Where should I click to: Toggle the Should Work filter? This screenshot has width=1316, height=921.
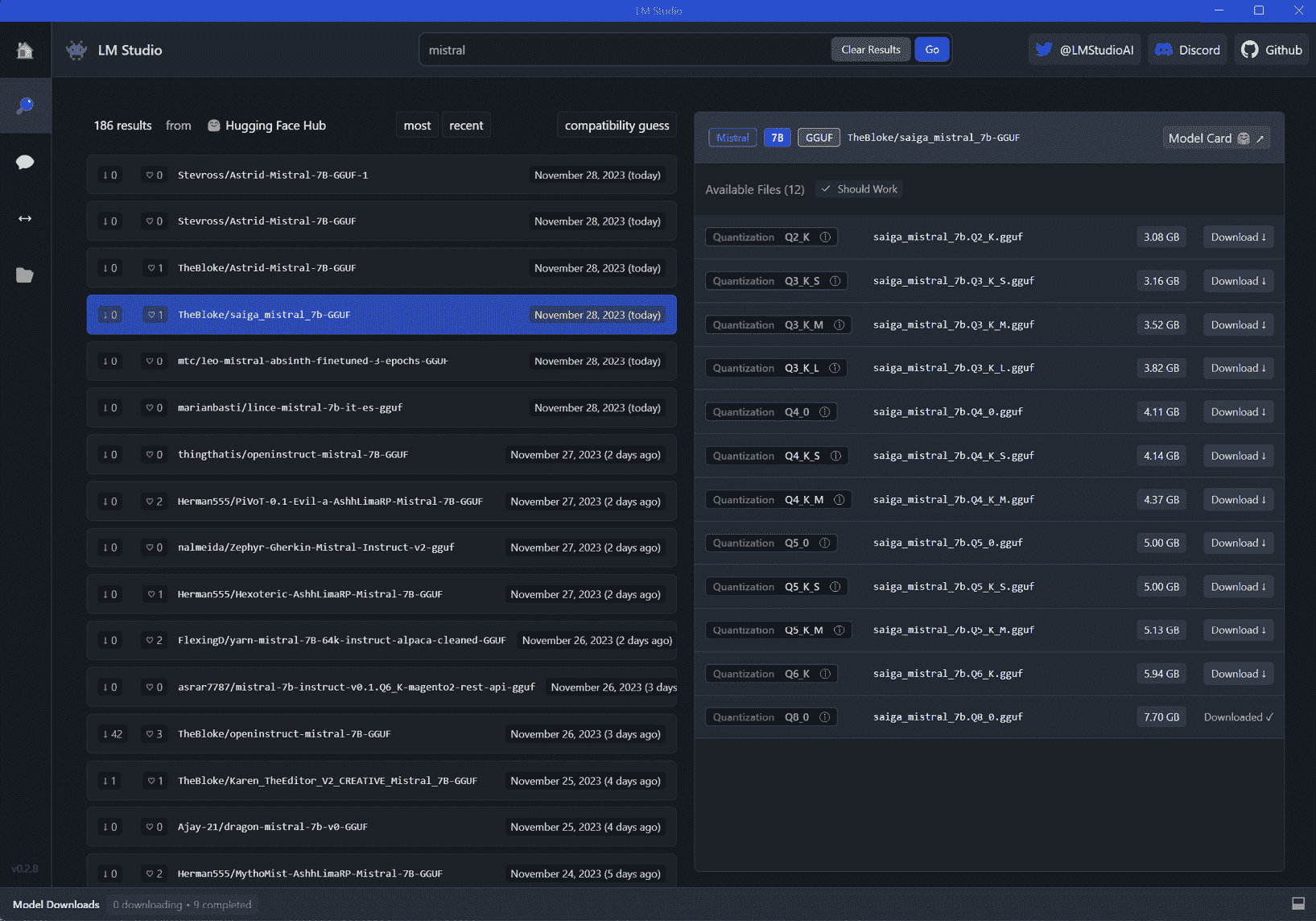(x=859, y=189)
